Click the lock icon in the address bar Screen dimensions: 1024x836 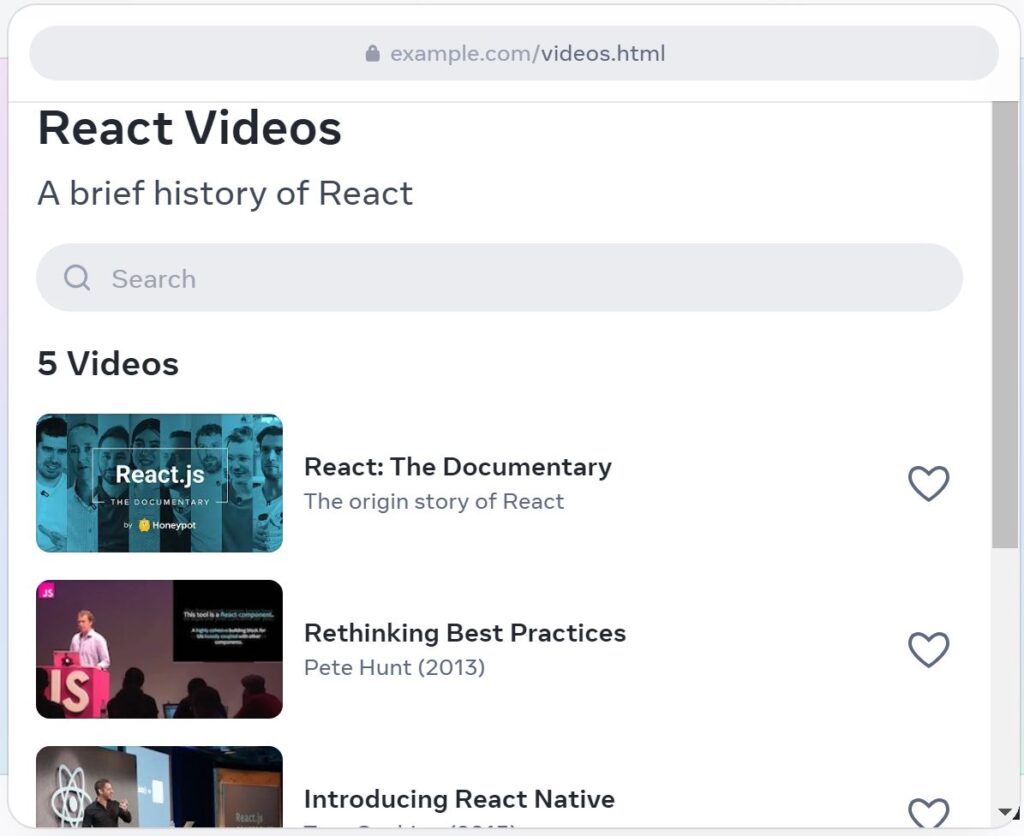point(373,54)
